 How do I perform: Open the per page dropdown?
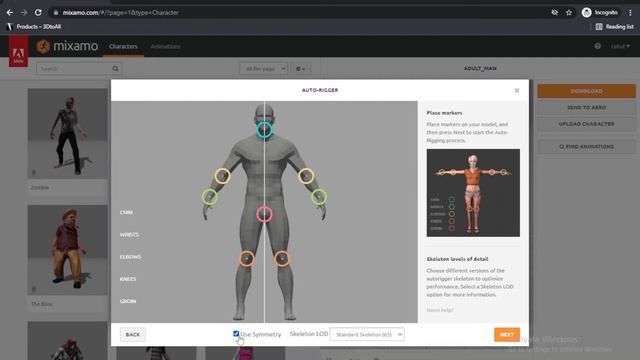[263, 69]
